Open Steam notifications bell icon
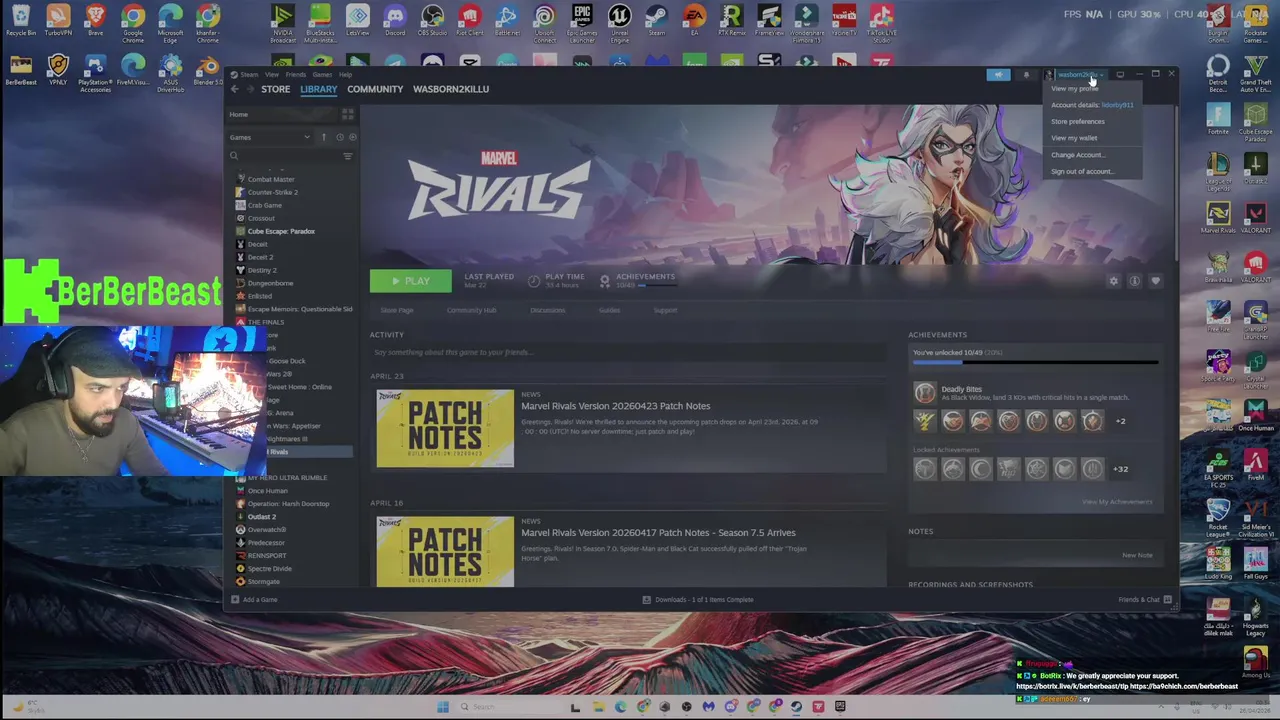This screenshot has height=720, width=1280. point(1026,74)
